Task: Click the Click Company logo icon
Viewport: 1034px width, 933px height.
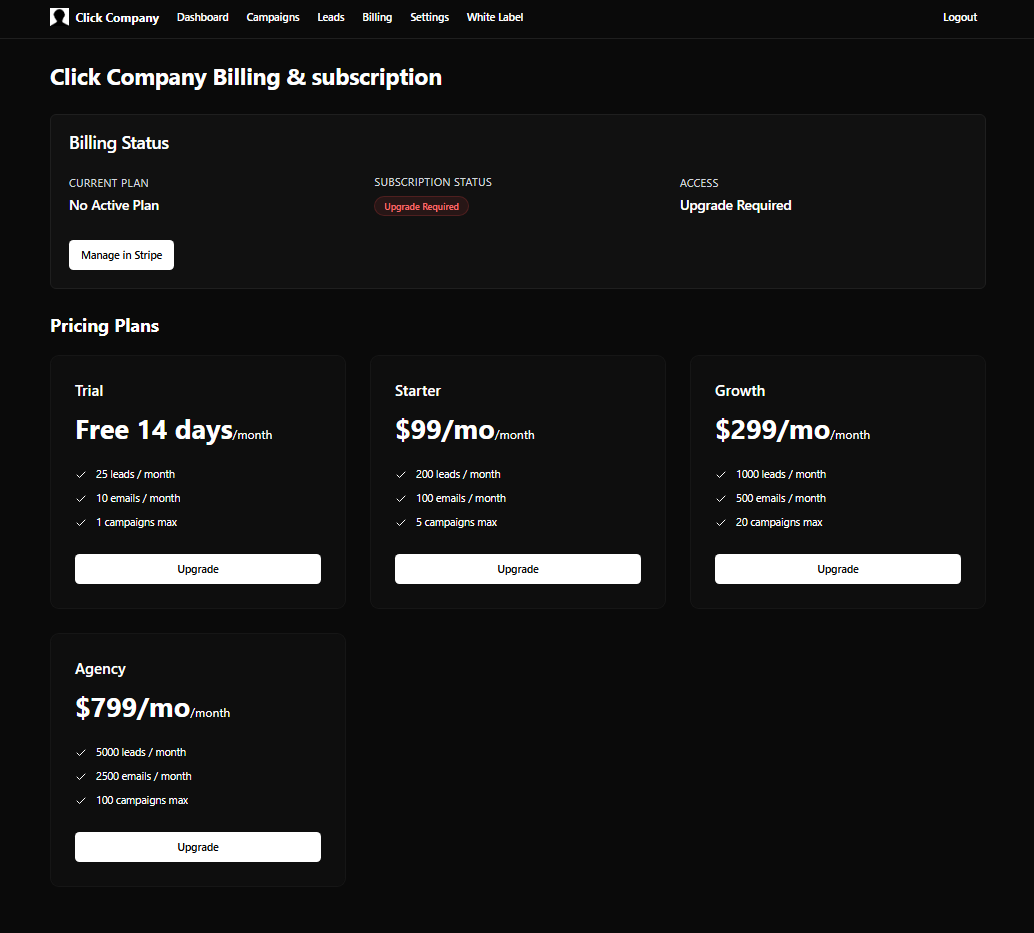Action: 59,17
